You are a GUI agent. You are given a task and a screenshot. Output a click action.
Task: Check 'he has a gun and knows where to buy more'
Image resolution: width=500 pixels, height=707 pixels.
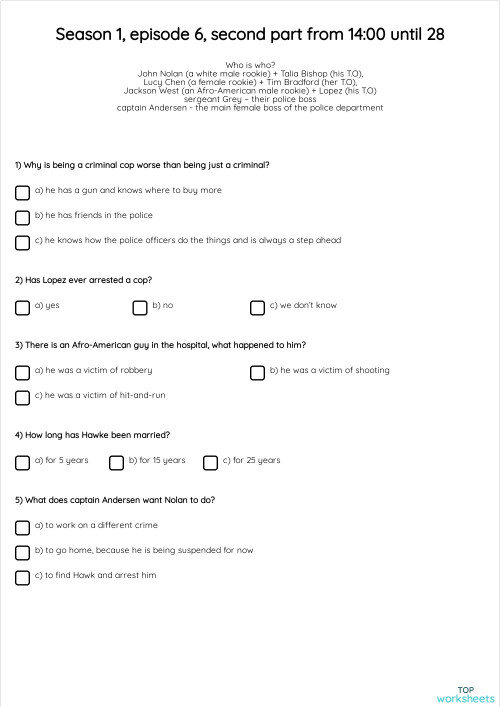(x=22, y=193)
